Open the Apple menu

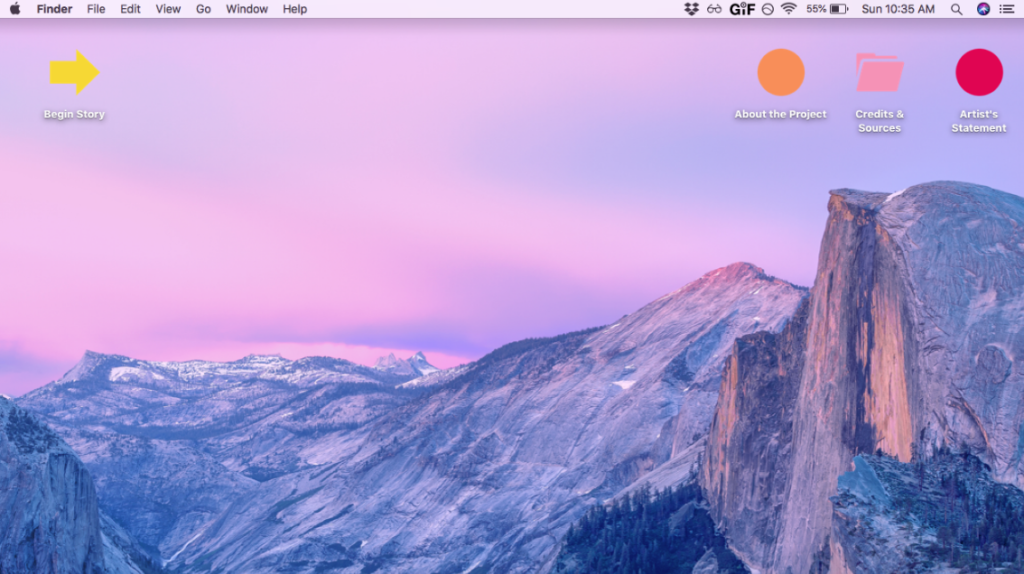[x=14, y=9]
